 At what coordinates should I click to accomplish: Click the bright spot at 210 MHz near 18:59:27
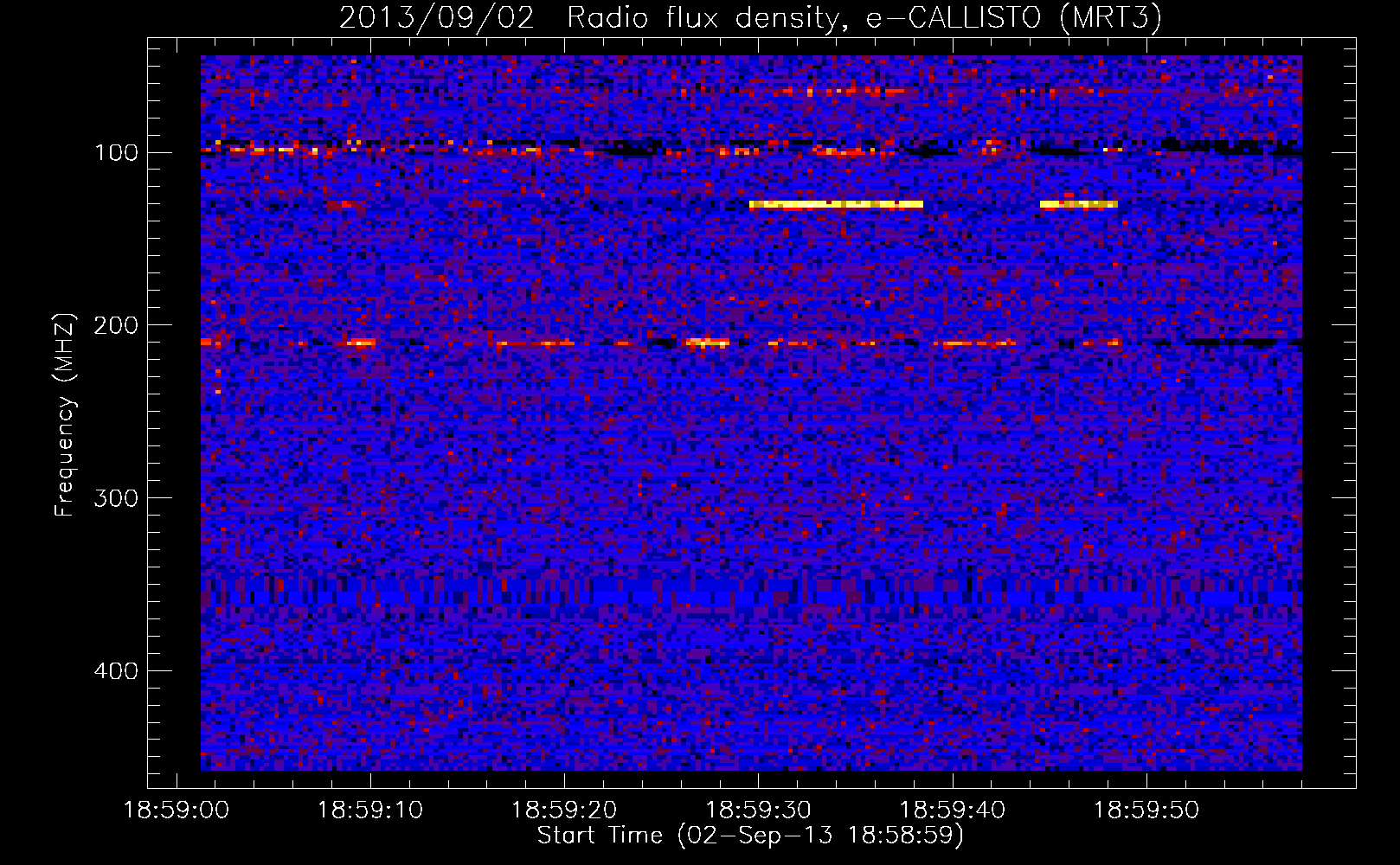pos(707,343)
